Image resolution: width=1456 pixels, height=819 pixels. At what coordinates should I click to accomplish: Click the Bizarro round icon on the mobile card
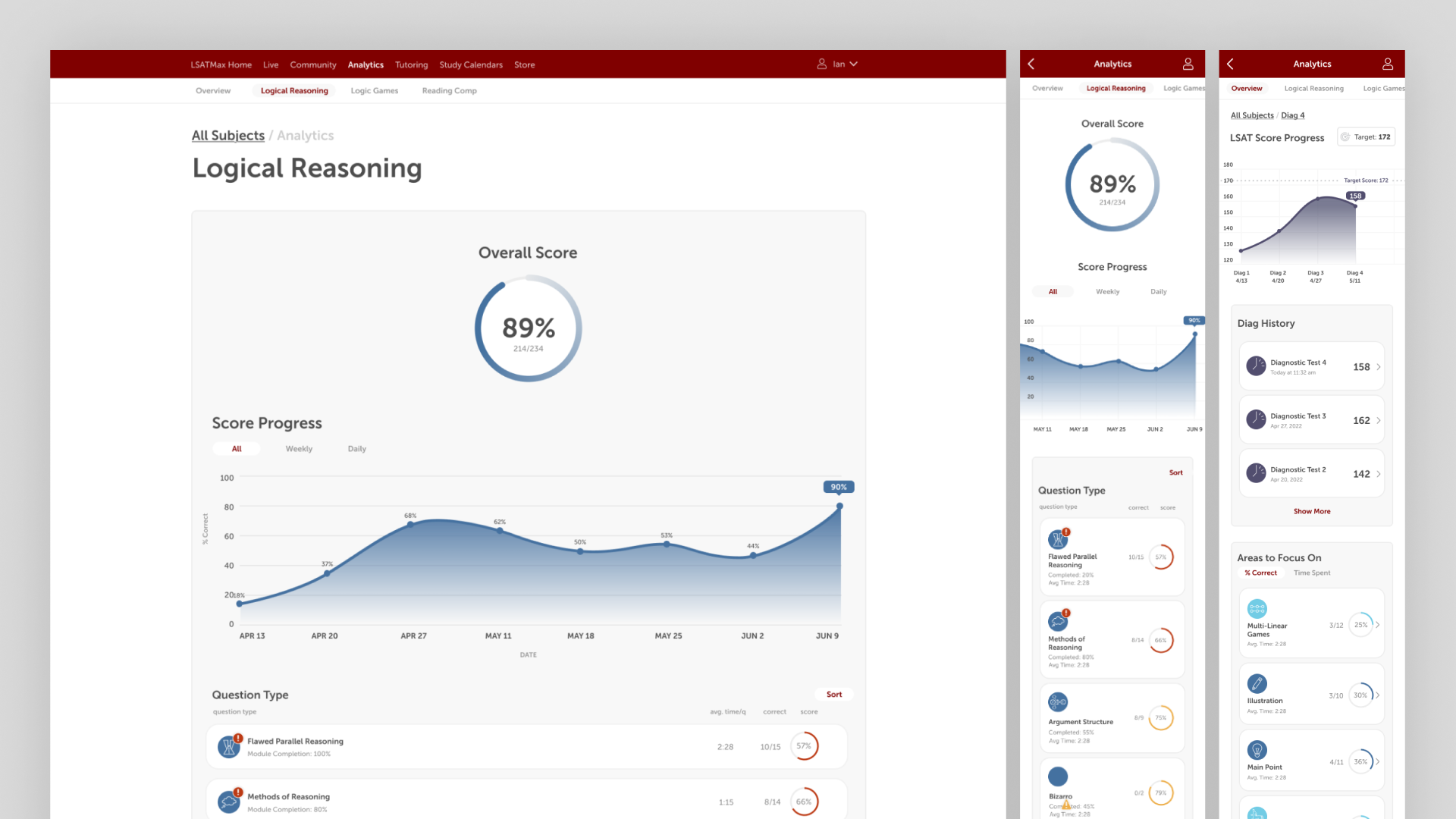(x=1058, y=777)
